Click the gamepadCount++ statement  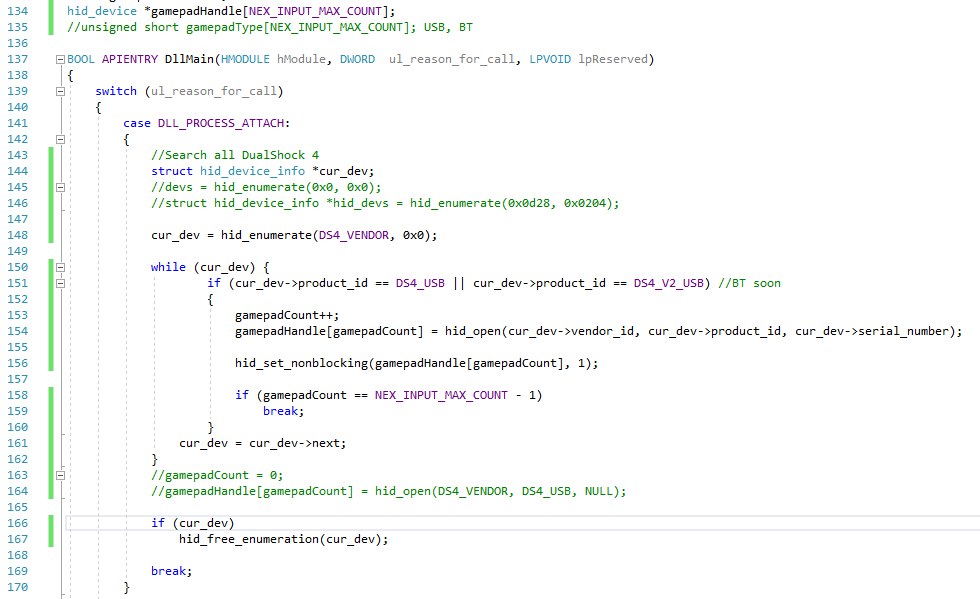pyautogui.click(x=287, y=315)
